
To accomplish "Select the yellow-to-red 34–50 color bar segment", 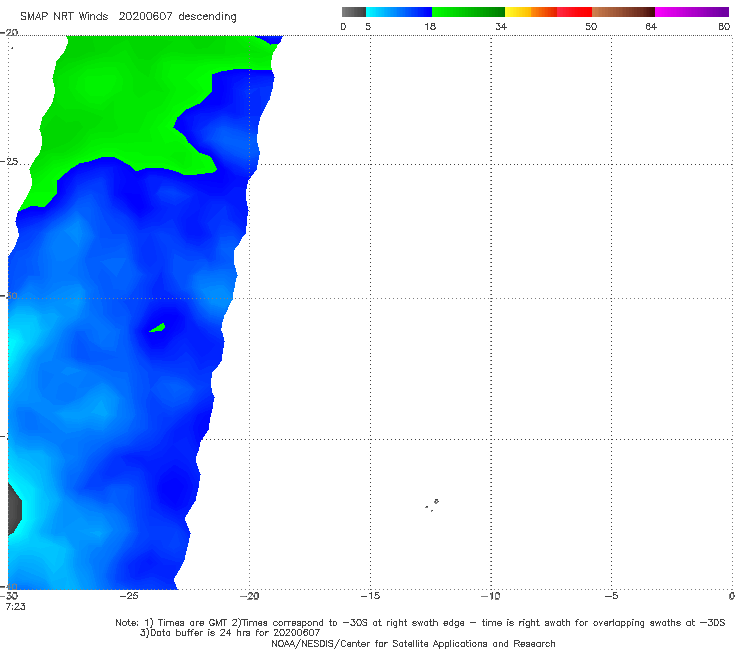I will click(548, 12).
